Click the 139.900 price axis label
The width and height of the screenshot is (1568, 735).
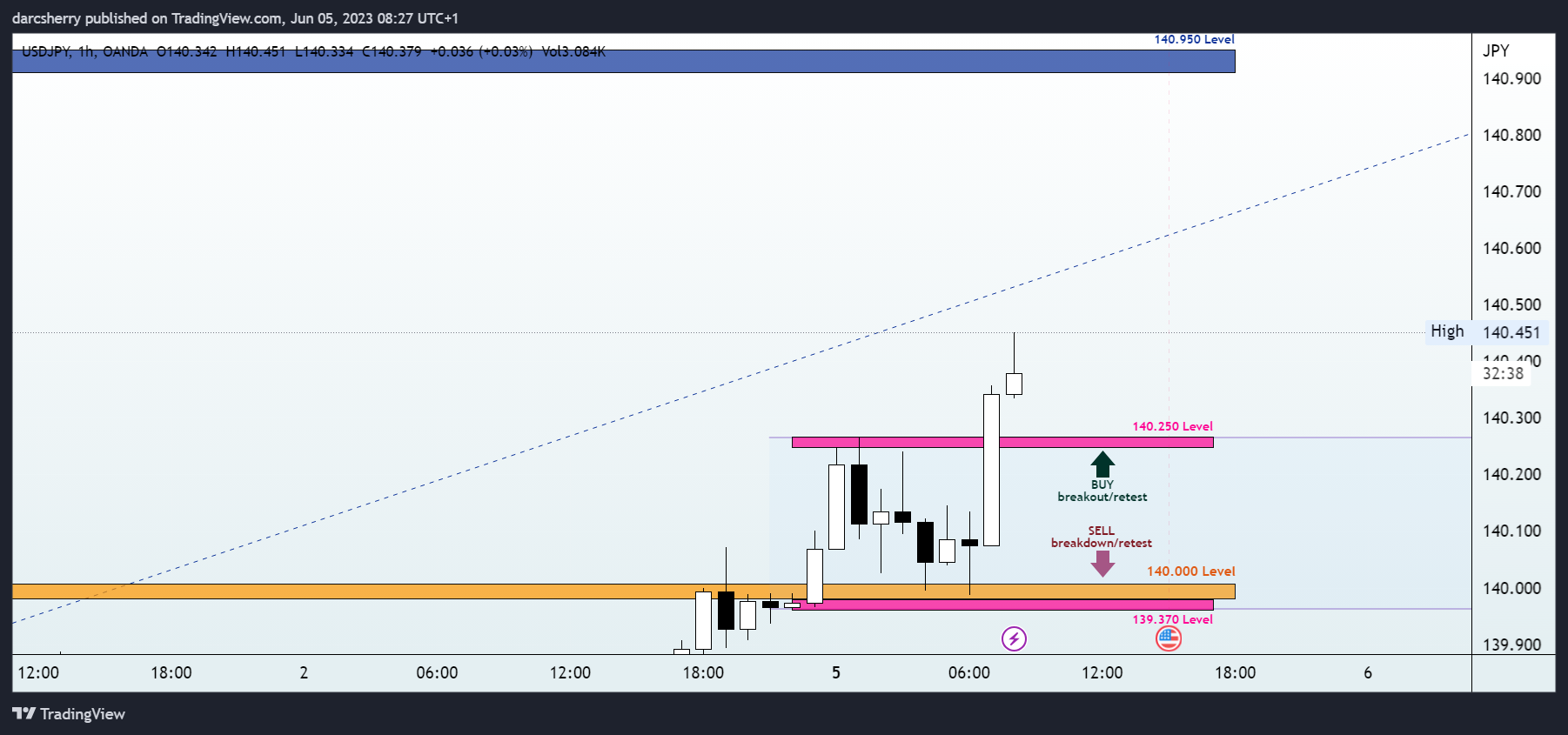(x=1511, y=645)
